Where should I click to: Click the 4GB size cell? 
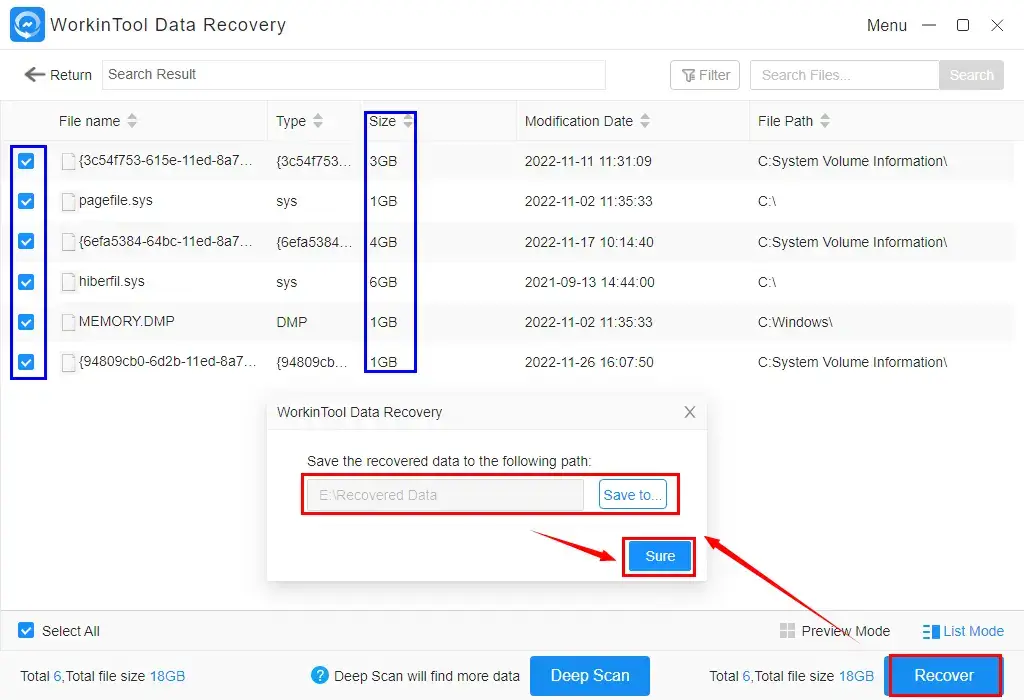(383, 242)
